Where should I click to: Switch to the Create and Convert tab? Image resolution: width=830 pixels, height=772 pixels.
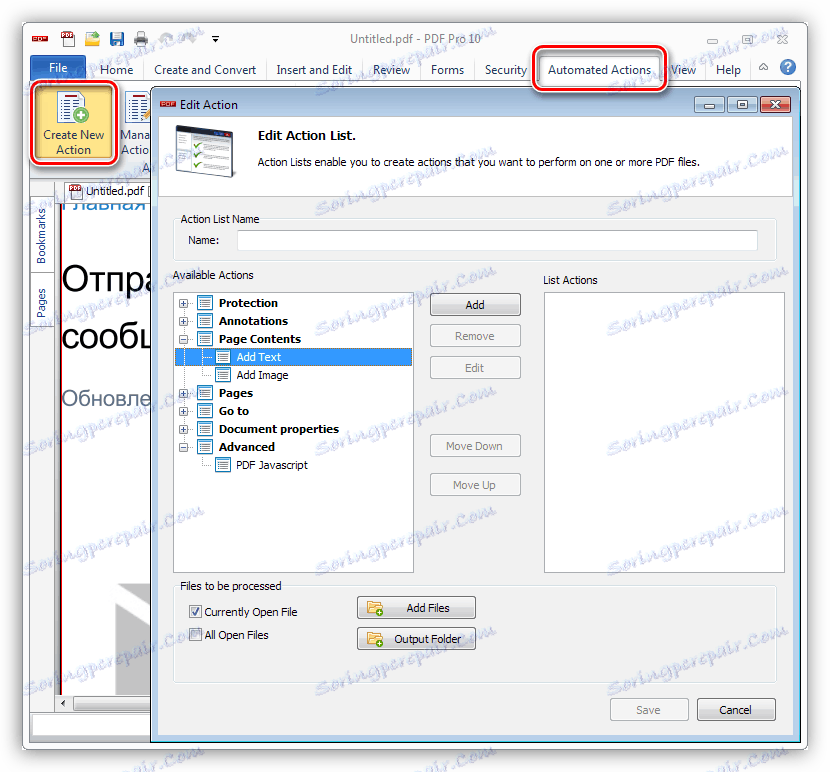coord(205,69)
